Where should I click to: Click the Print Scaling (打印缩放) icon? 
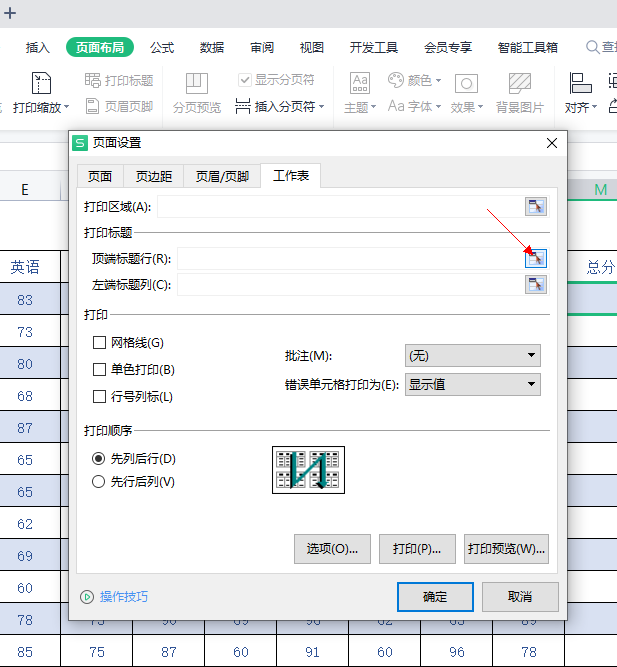click(x=41, y=83)
